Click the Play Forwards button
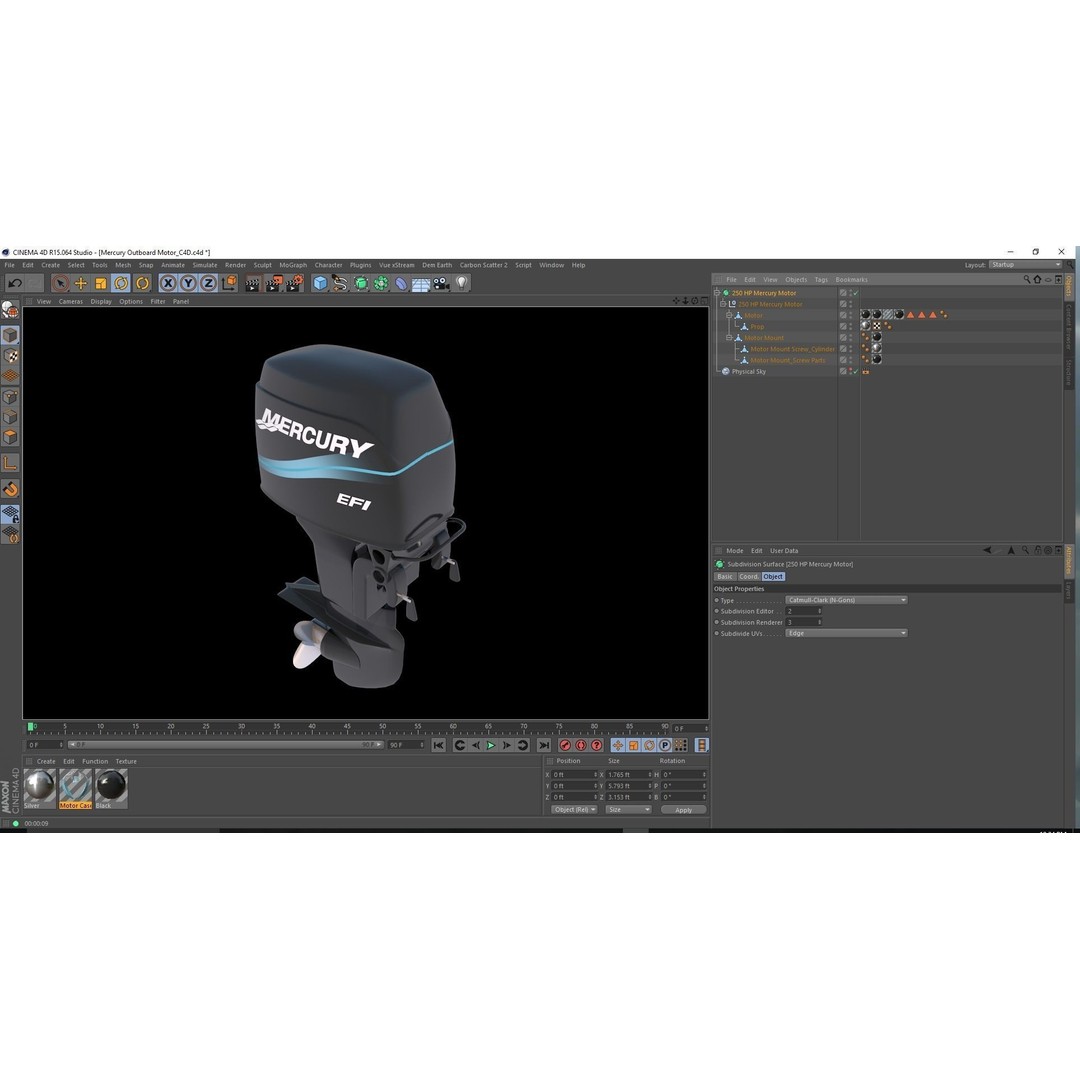 coord(491,745)
